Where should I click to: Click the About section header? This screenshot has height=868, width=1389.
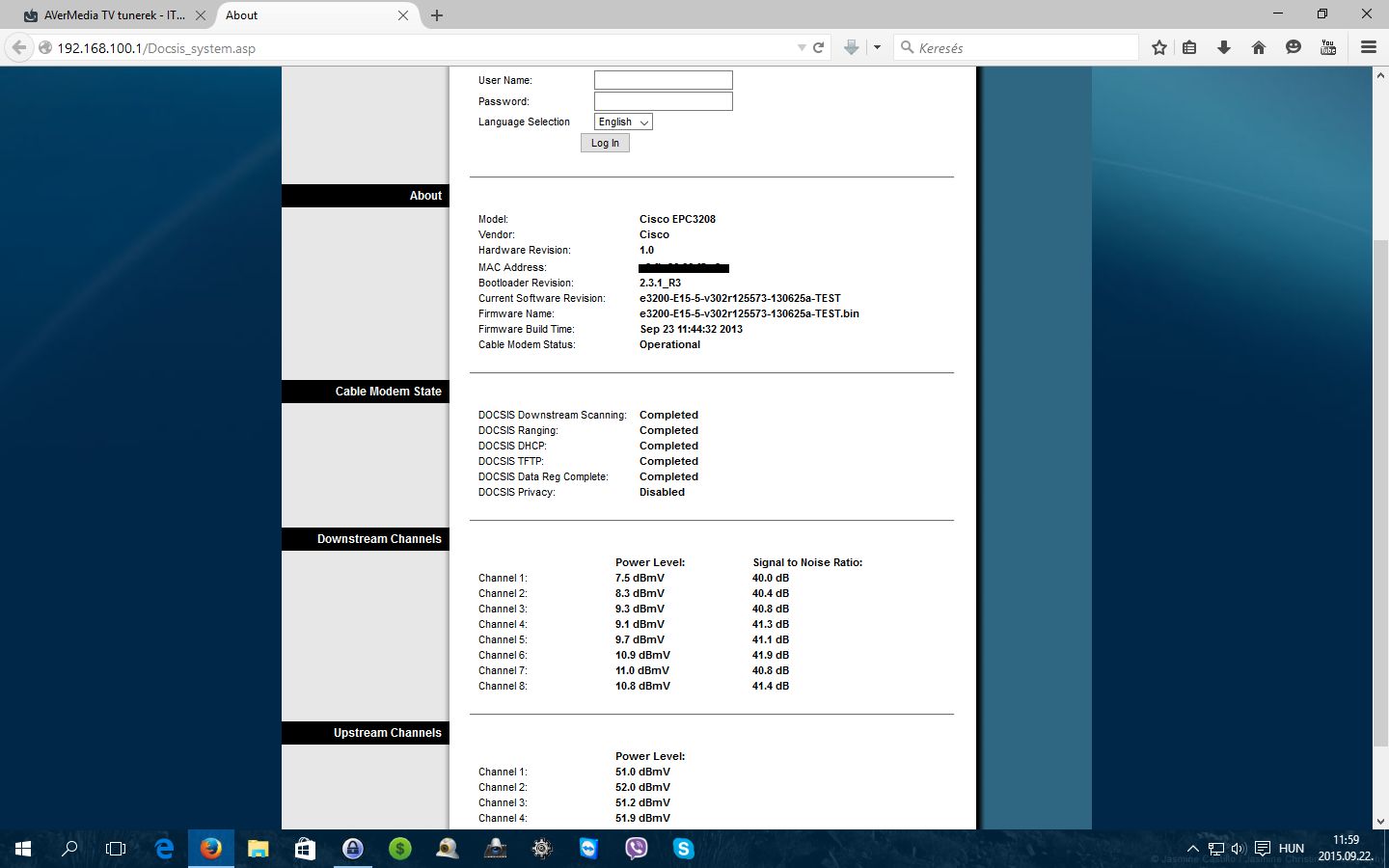coord(366,196)
